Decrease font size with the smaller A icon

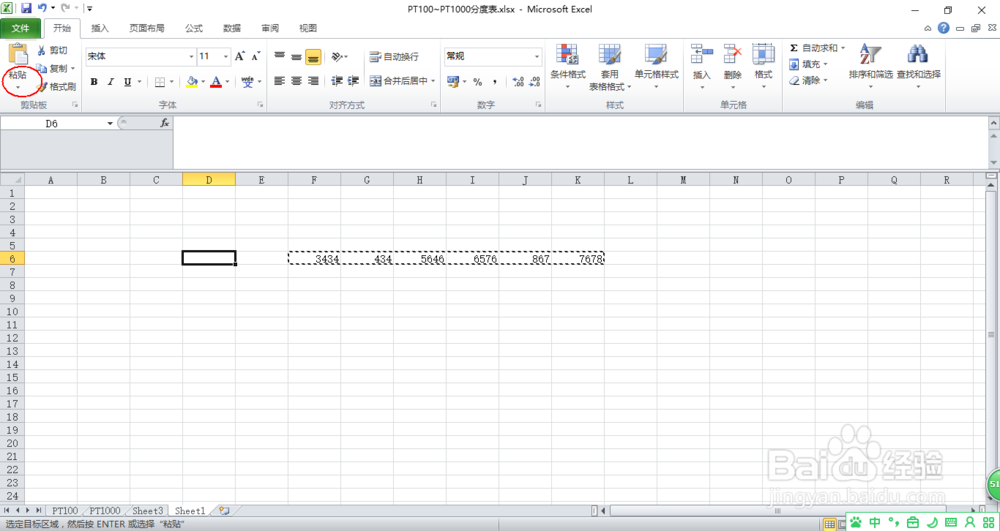coord(256,57)
